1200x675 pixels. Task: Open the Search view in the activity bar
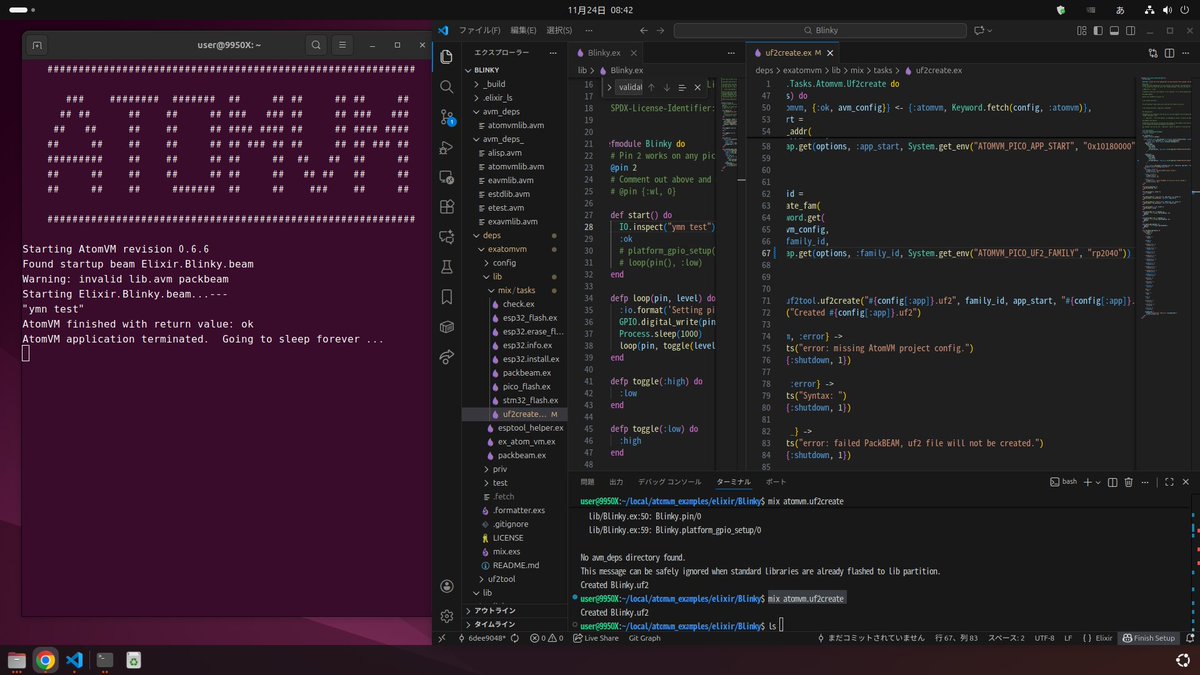tap(446, 87)
